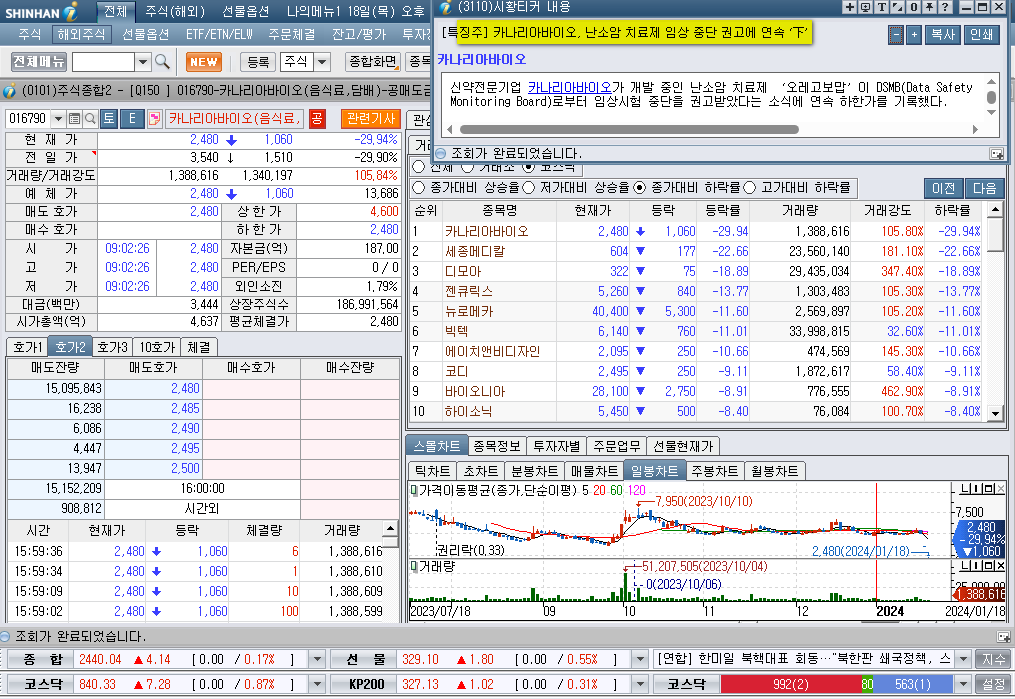This screenshot has width=1015, height=699.
Task: Click the T font icon in ticker window
Action: 882,7
